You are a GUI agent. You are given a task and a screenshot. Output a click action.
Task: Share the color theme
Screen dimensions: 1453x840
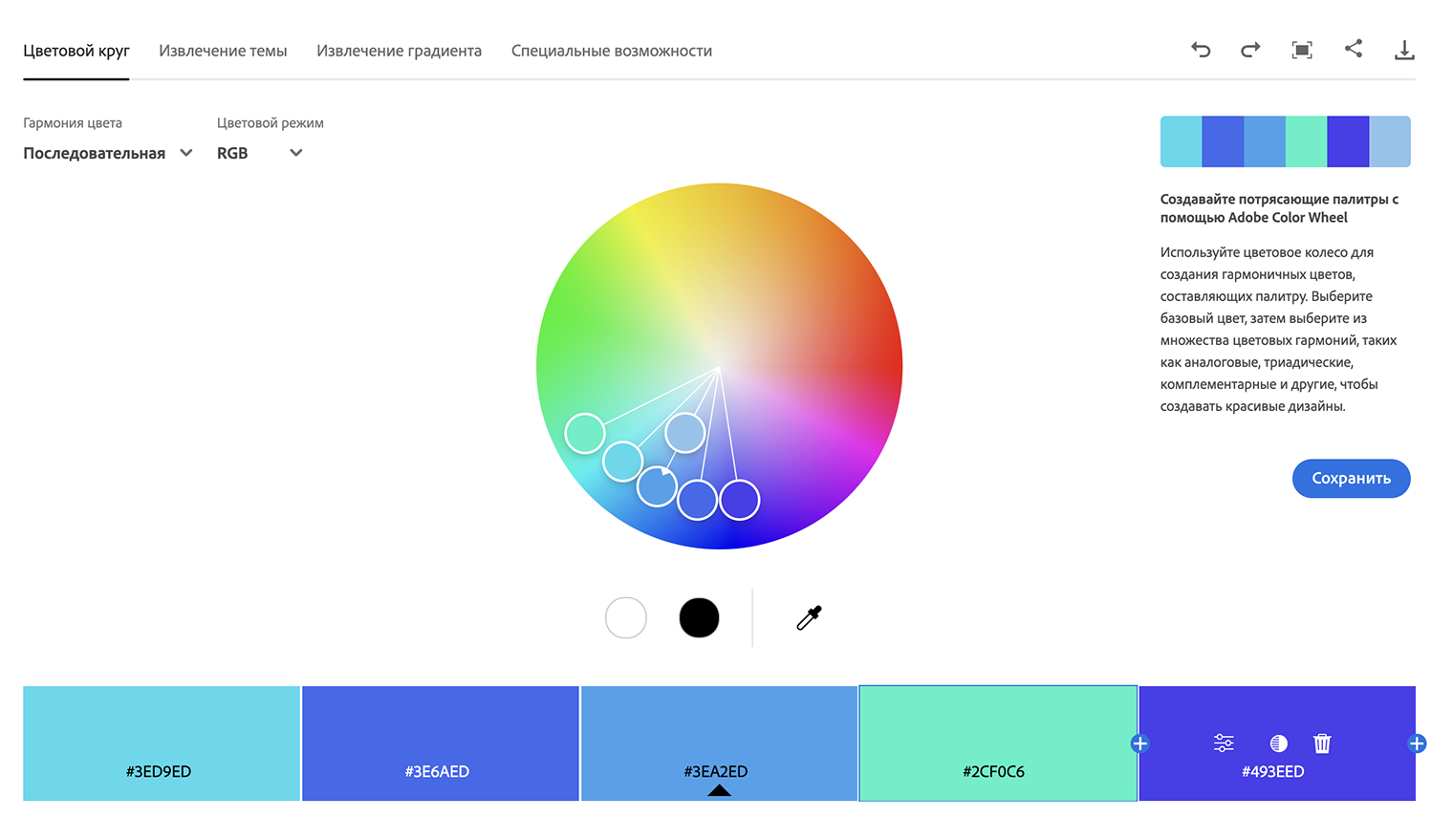pos(1354,49)
